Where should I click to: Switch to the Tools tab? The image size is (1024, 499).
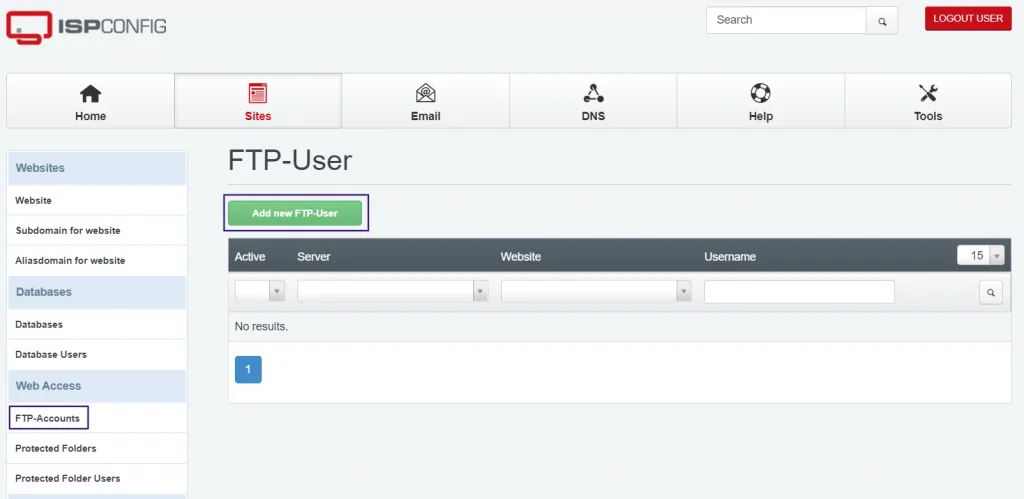click(928, 101)
